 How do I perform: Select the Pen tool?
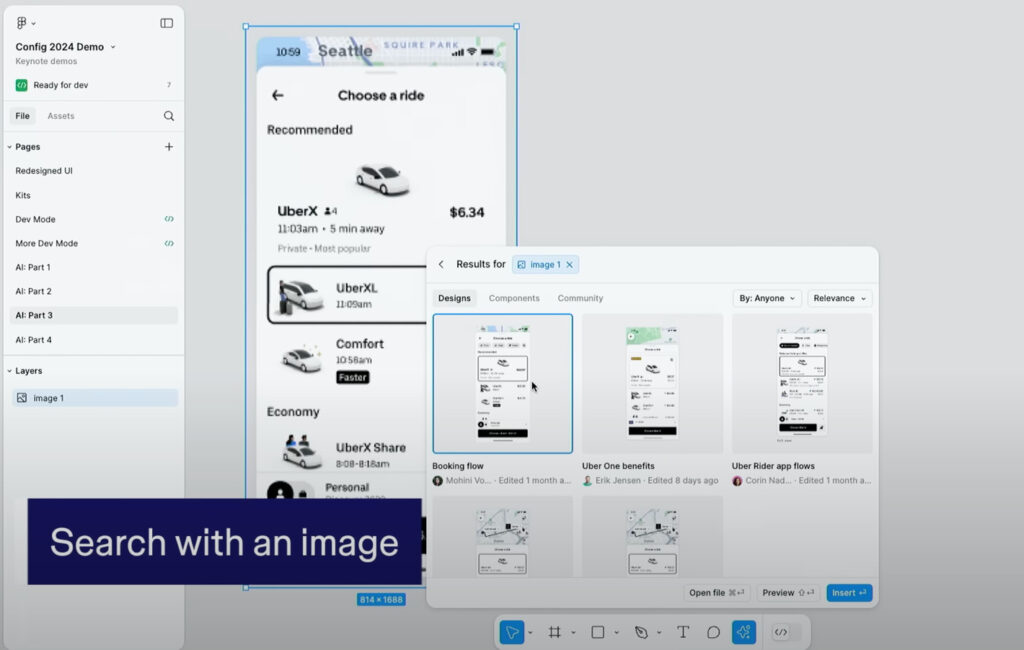click(641, 632)
